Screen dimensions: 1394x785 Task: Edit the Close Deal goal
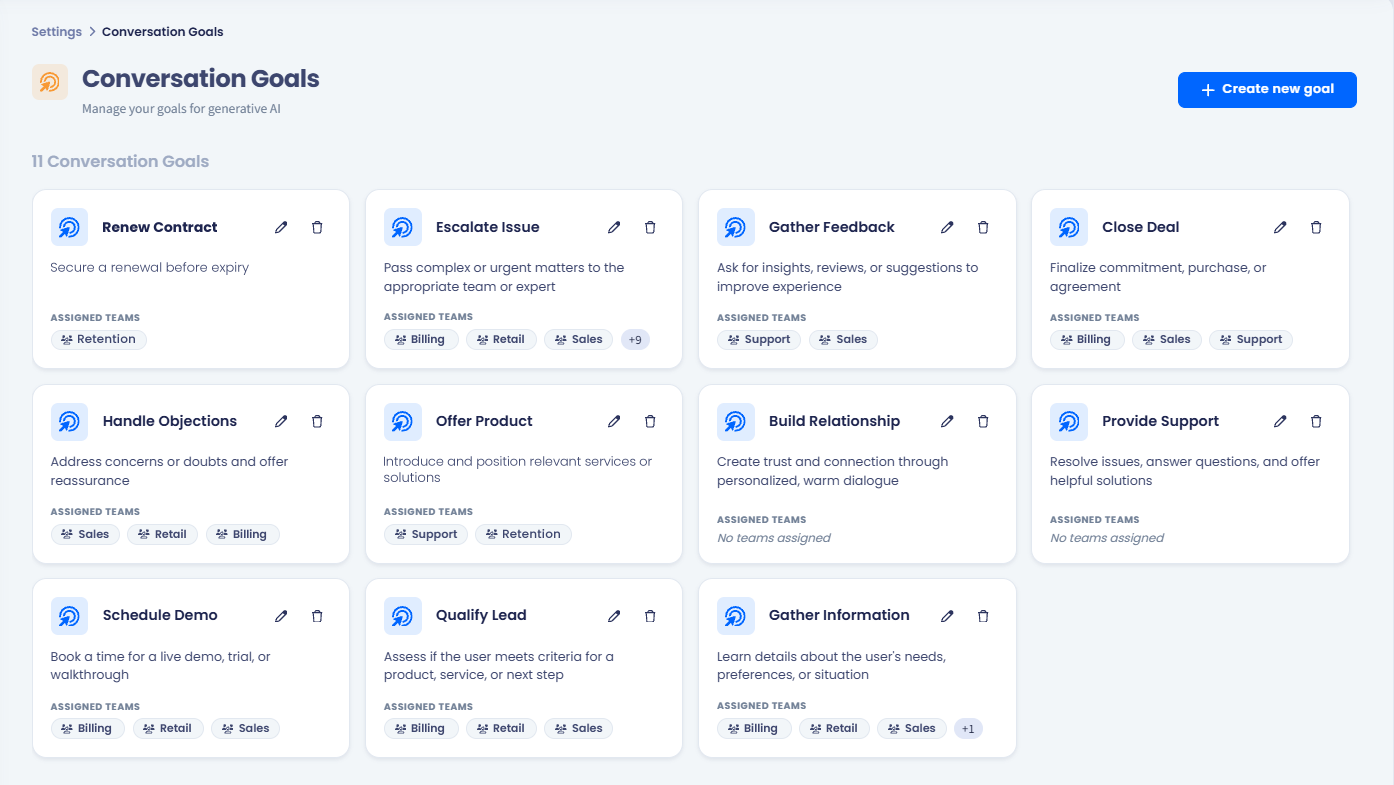pos(1280,227)
